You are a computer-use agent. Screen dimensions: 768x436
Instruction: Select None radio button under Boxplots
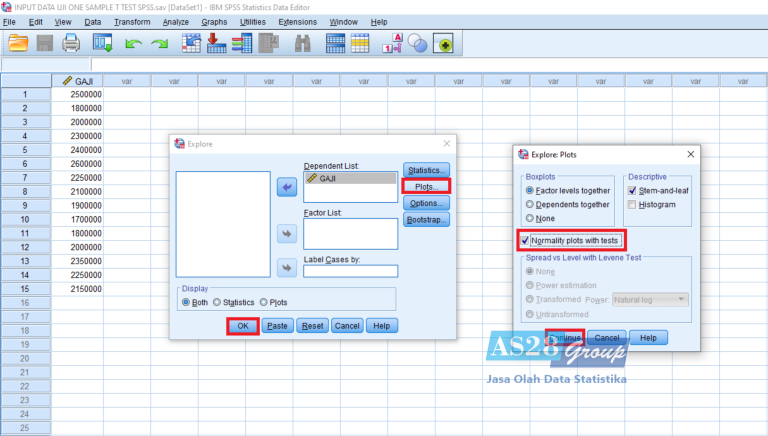point(531,219)
